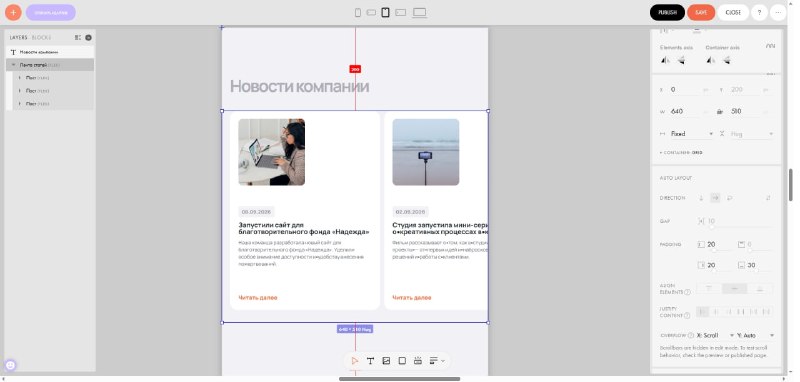Viewport: 800px width, 382px height.
Task: Switch to the mobile portrait device preview
Action: coord(358,12)
